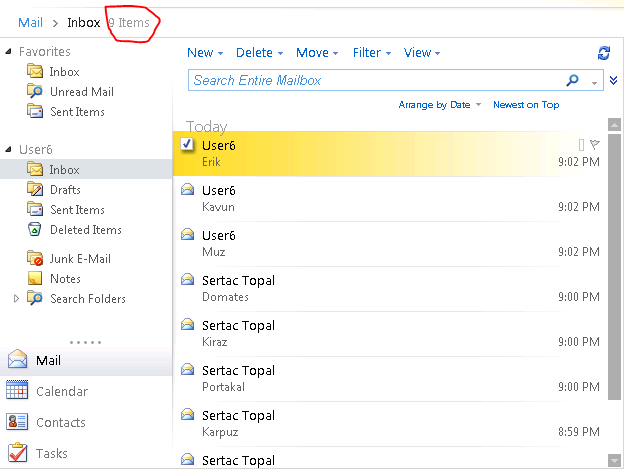Click the flag icon on Erik message
Image resolution: width=624 pixels, height=469 pixels.
(x=595, y=145)
